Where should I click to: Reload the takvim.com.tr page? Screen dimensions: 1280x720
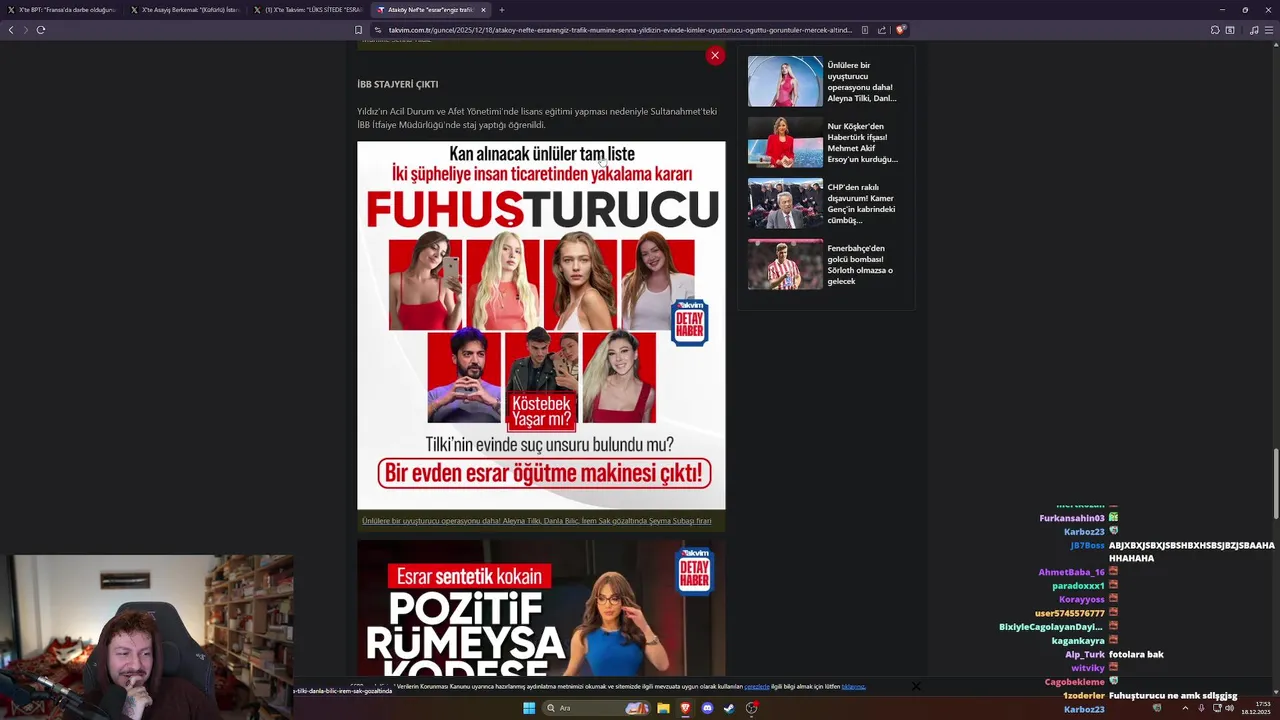pyautogui.click(x=41, y=30)
